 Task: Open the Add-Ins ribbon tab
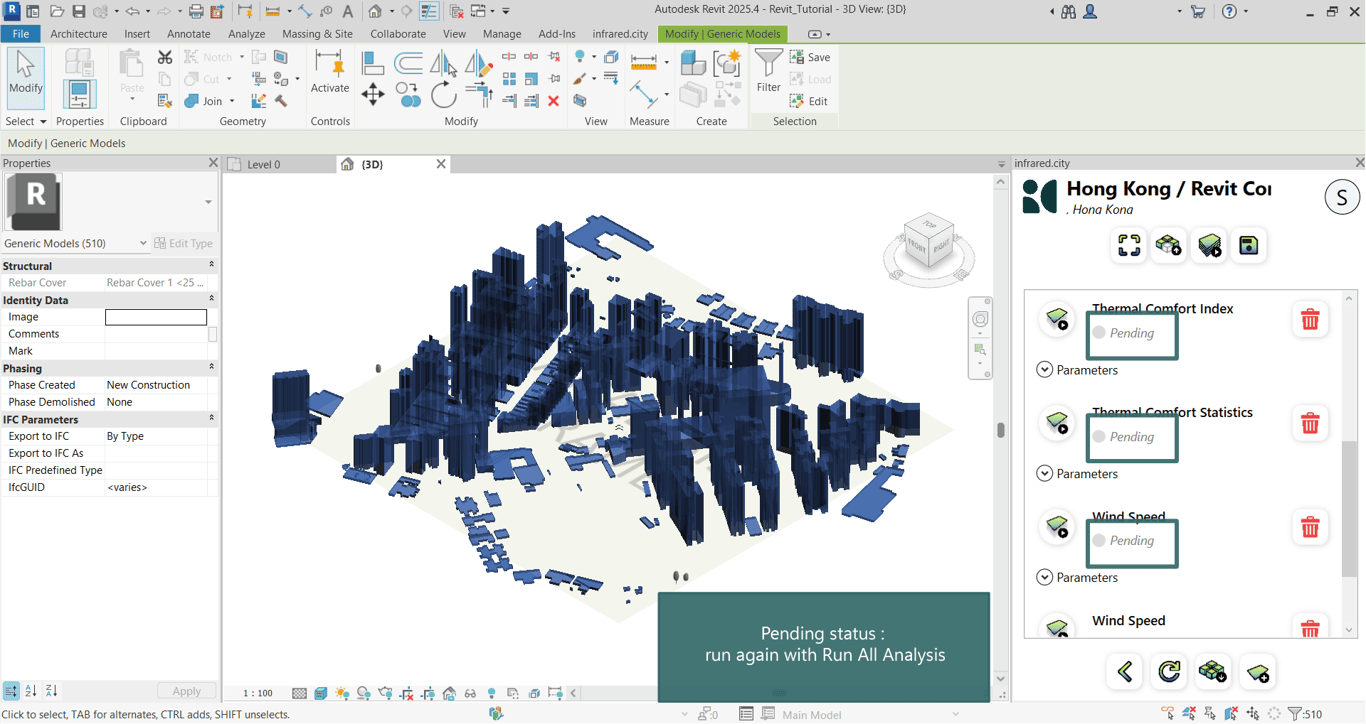(557, 34)
